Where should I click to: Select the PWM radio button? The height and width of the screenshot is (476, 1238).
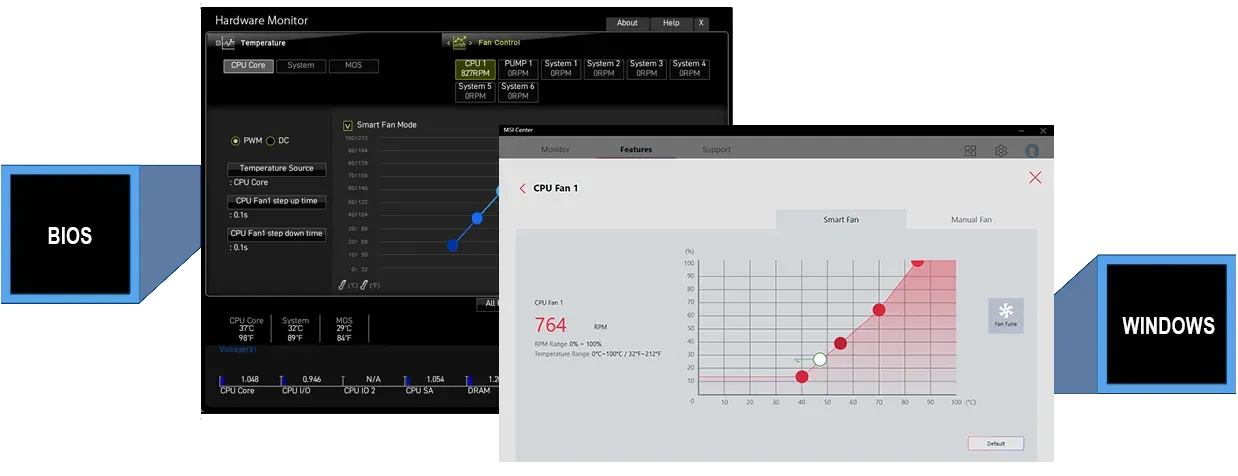click(236, 141)
